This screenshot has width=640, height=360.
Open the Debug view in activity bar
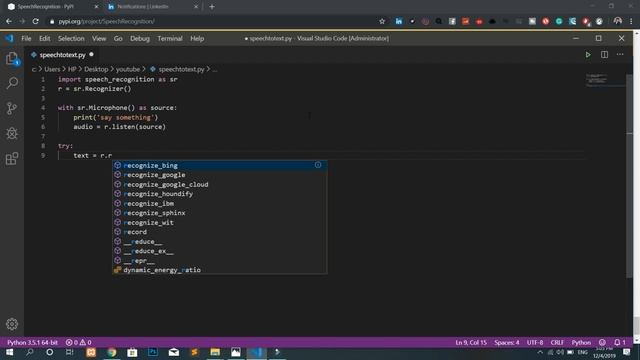[x=12, y=133]
